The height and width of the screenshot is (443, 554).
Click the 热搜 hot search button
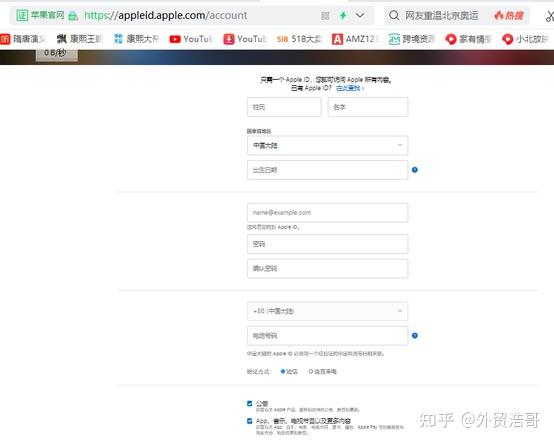509,16
